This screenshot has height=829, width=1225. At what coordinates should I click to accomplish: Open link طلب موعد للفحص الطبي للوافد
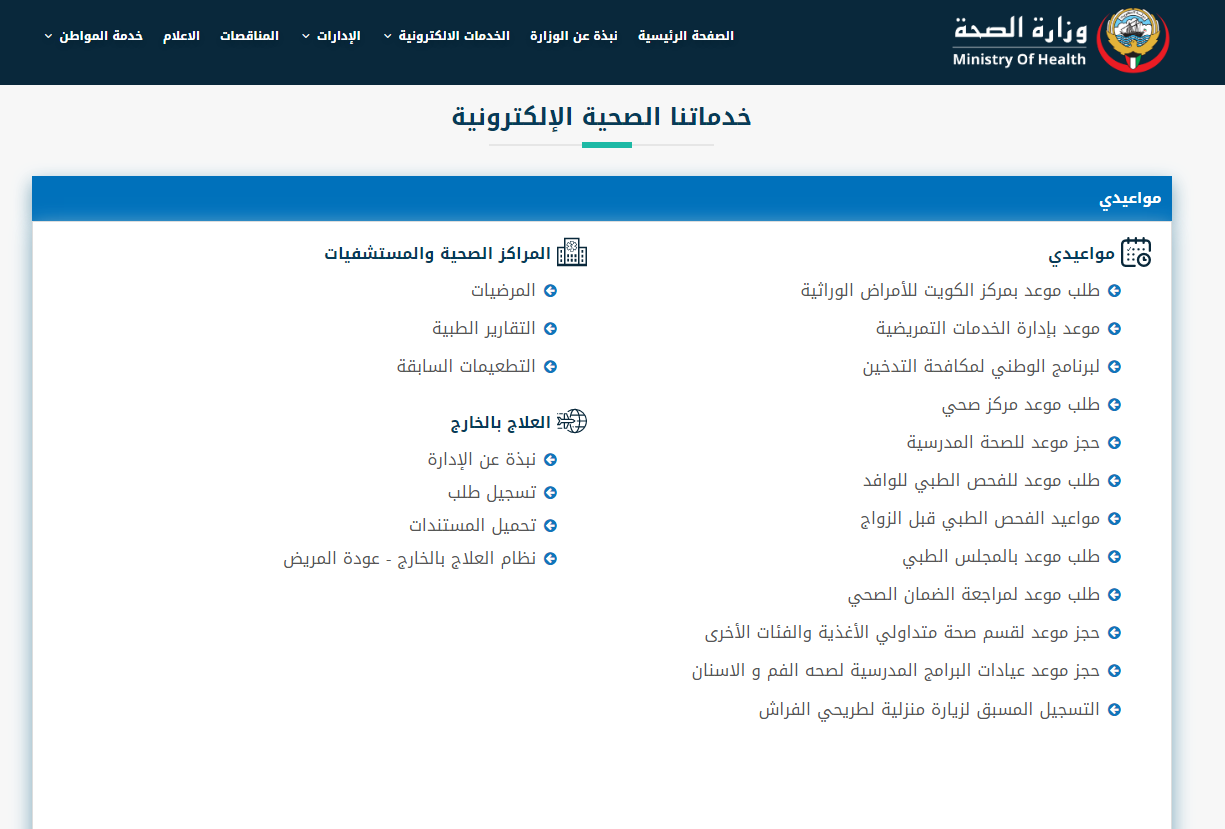[981, 481]
